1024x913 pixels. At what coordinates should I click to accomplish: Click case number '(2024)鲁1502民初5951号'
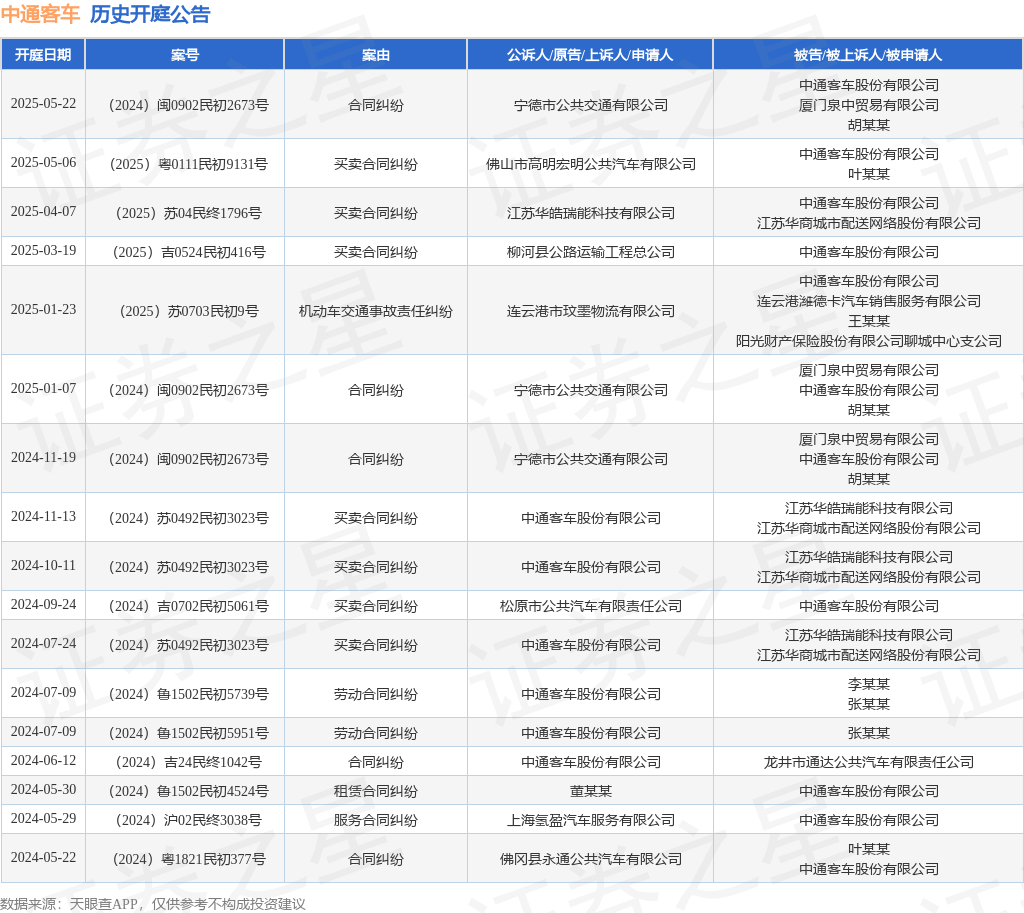pos(188,733)
